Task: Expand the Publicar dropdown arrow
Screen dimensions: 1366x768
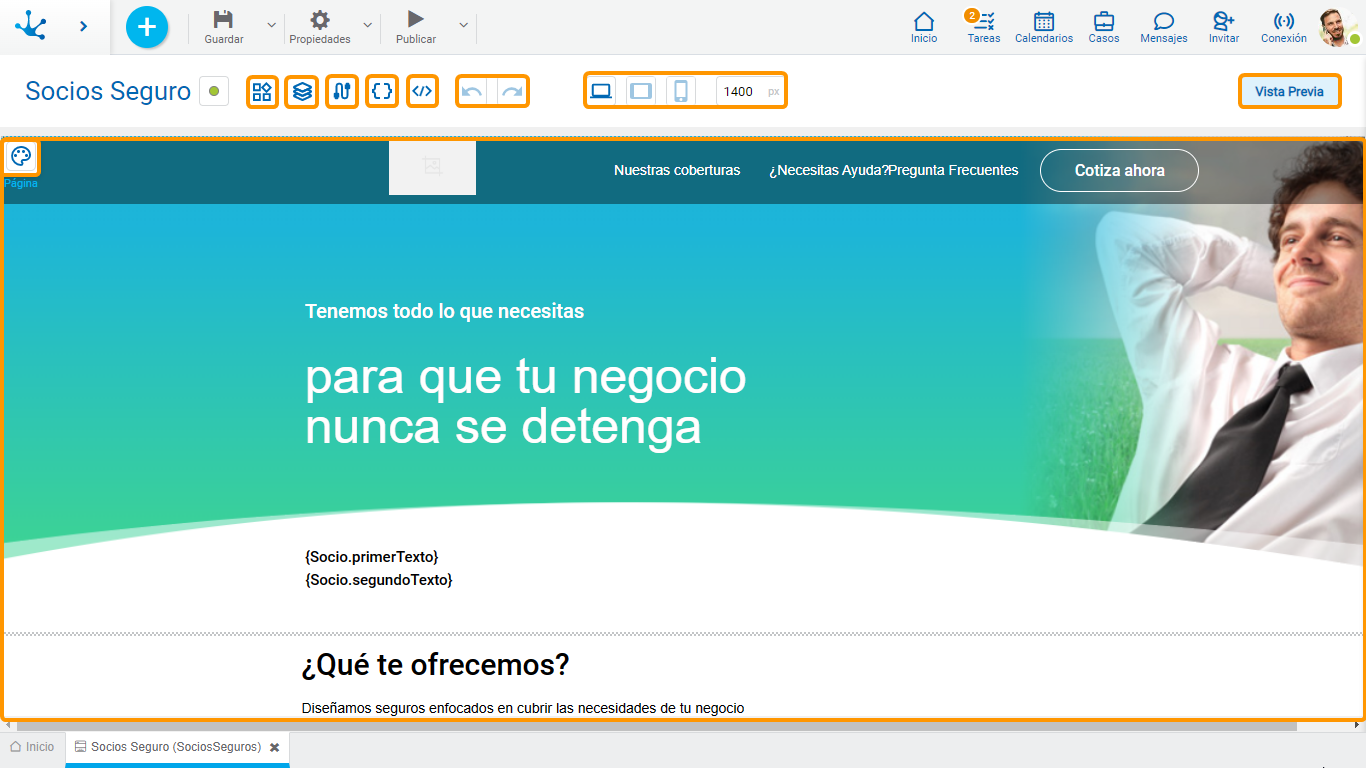Action: [463, 25]
